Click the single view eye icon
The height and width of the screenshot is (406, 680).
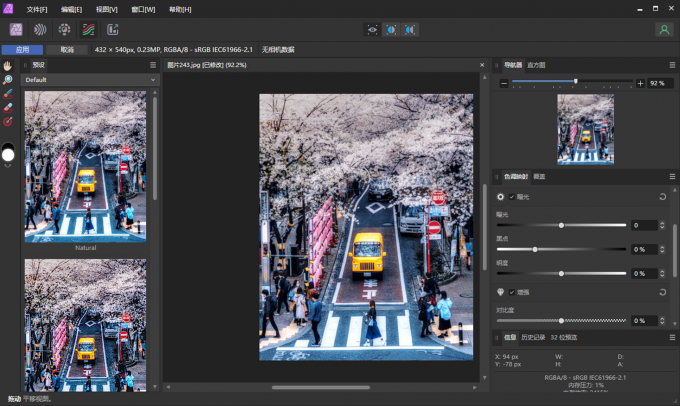click(372, 29)
